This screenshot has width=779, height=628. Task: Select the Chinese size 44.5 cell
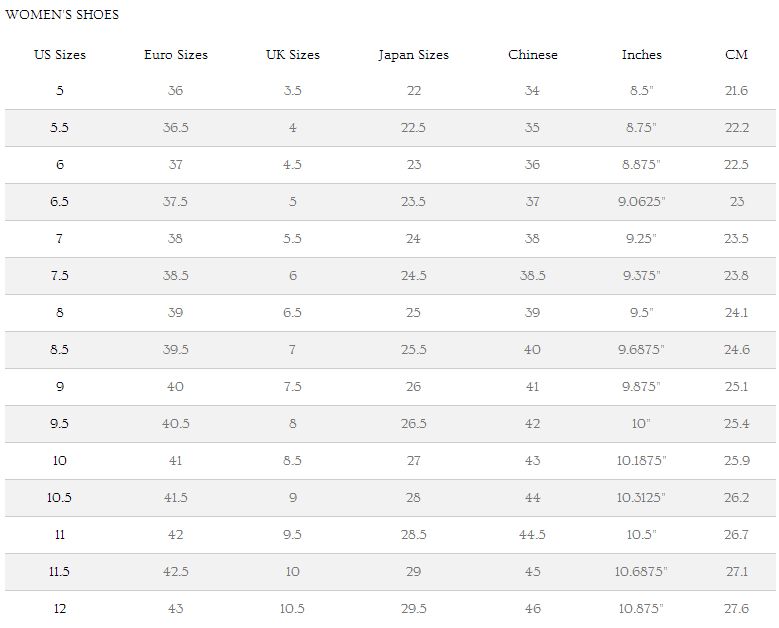[x=532, y=535]
